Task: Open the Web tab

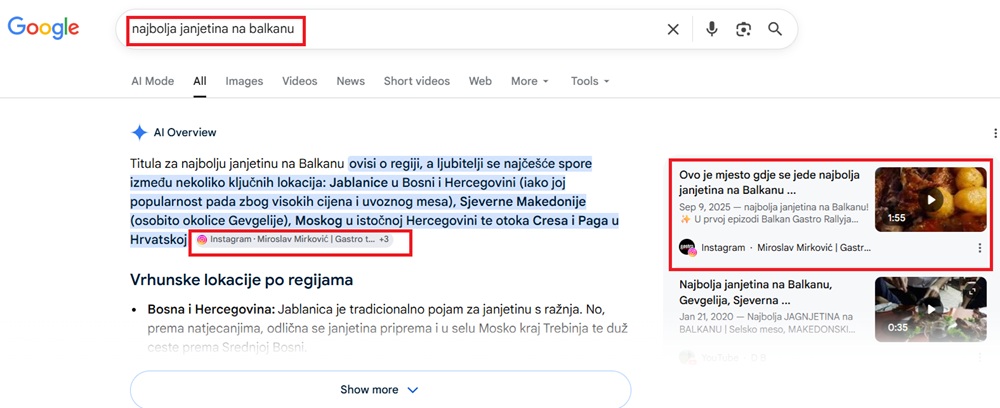Action: click(x=480, y=81)
